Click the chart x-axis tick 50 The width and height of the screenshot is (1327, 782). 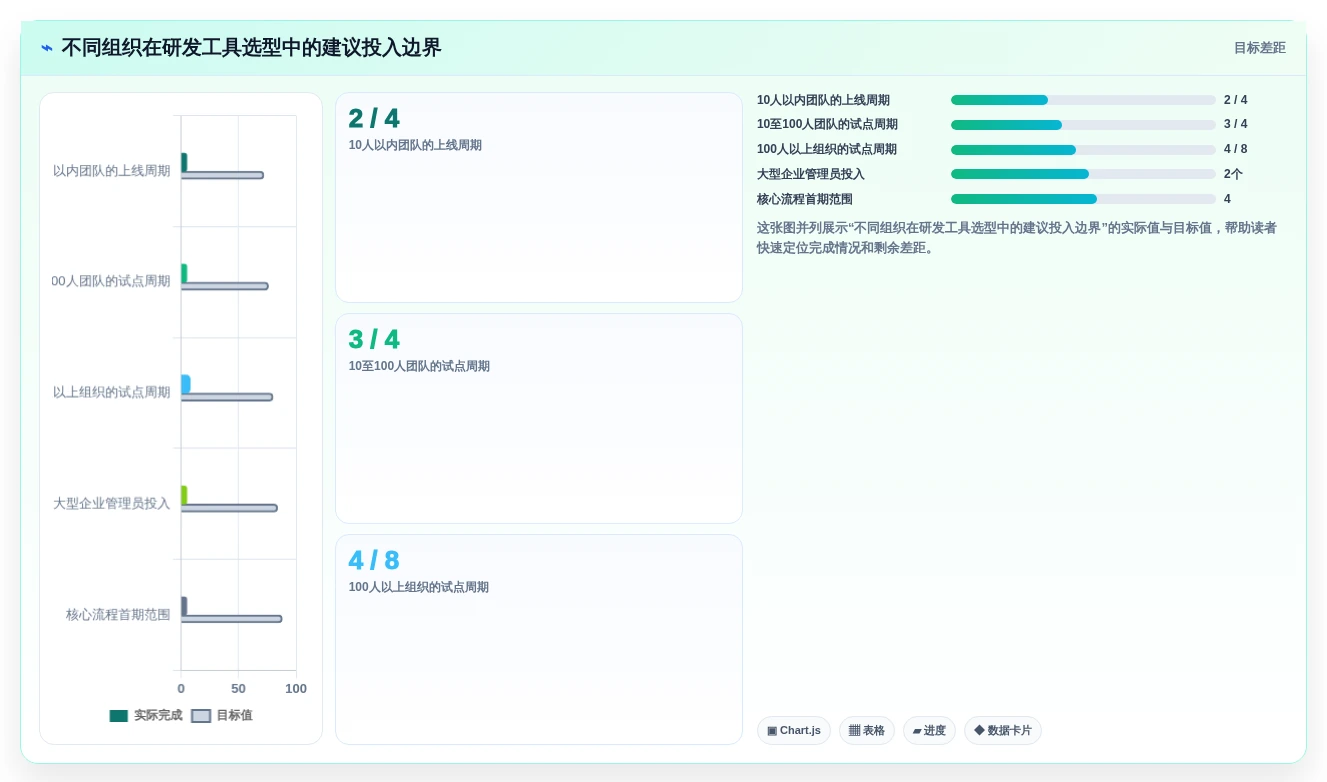[x=238, y=689]
